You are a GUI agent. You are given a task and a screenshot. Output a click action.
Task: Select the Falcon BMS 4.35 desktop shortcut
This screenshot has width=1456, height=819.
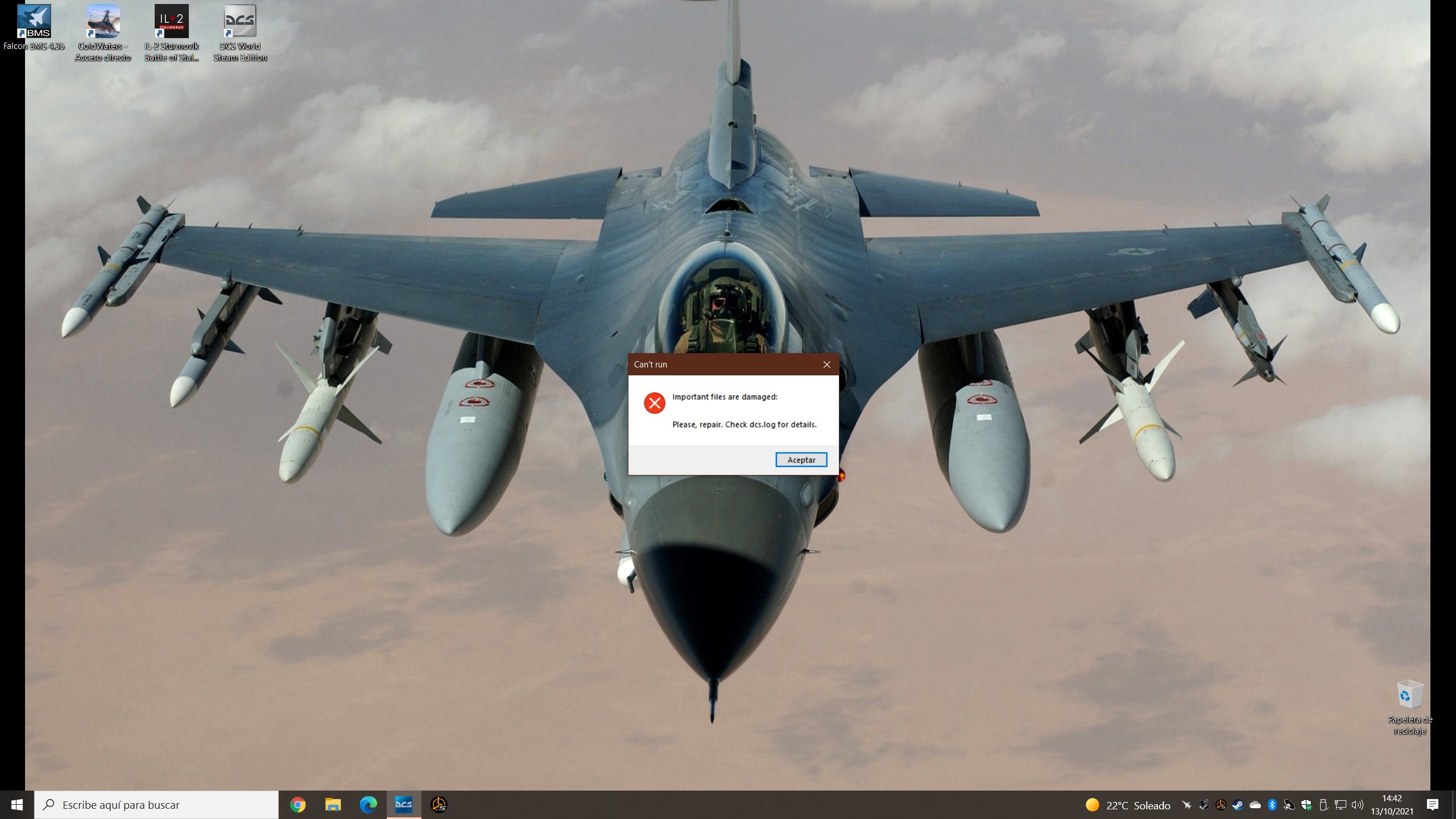(34, 27)
